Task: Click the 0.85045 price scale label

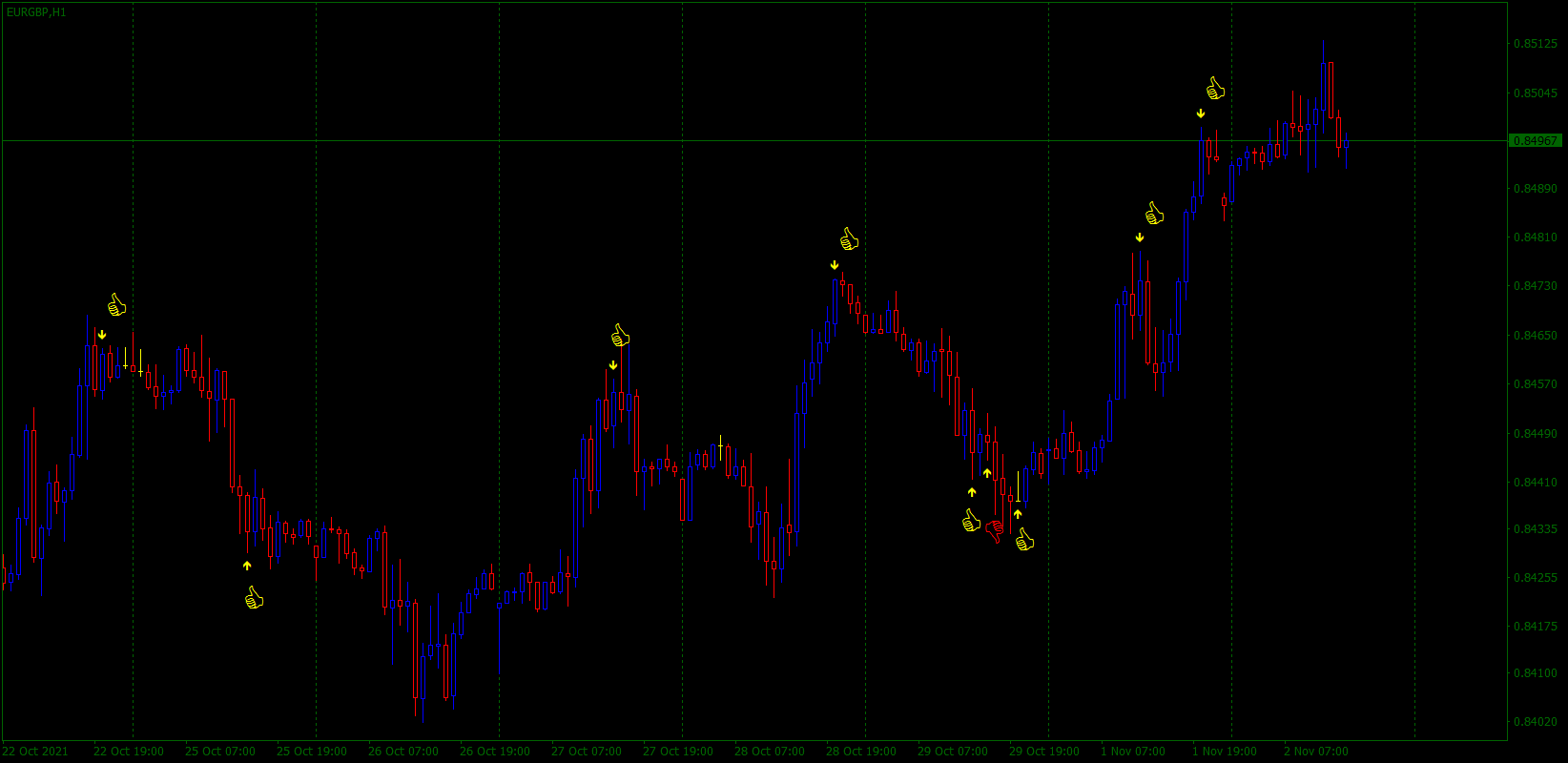Action: click(1536, 93)
